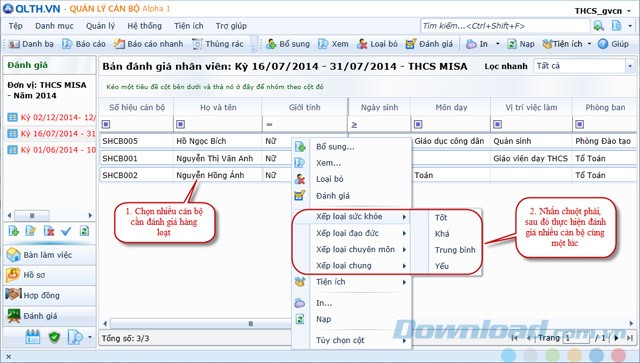640x363 pixels.
Task: Open the Hệ thống menu
Action: coord(144,26)
